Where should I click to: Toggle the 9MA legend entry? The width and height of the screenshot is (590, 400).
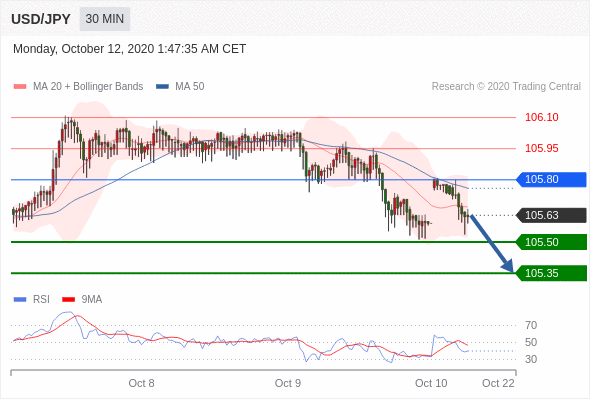click(82, 300)
